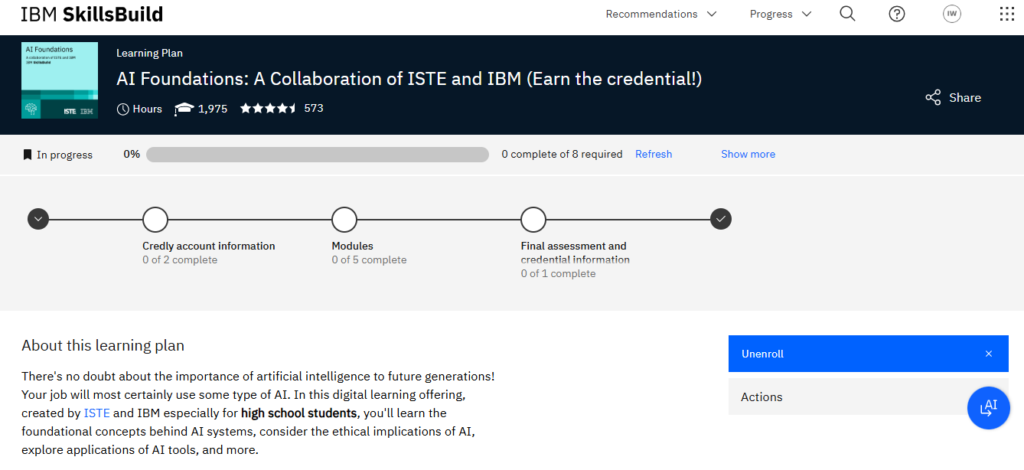Click the 1,975 enrollment count
1024x470 pixels.
coord(213,109)
